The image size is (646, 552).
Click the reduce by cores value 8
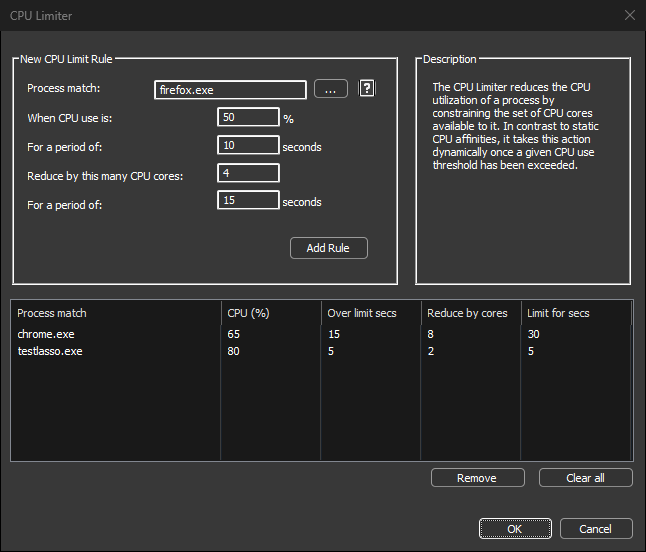[431, 334]
